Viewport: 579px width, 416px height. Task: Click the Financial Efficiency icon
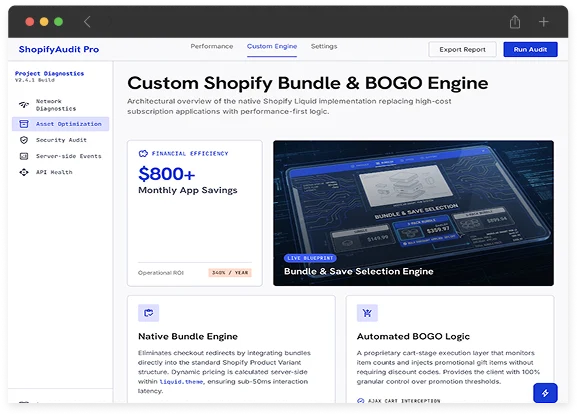tap(143, 154)
